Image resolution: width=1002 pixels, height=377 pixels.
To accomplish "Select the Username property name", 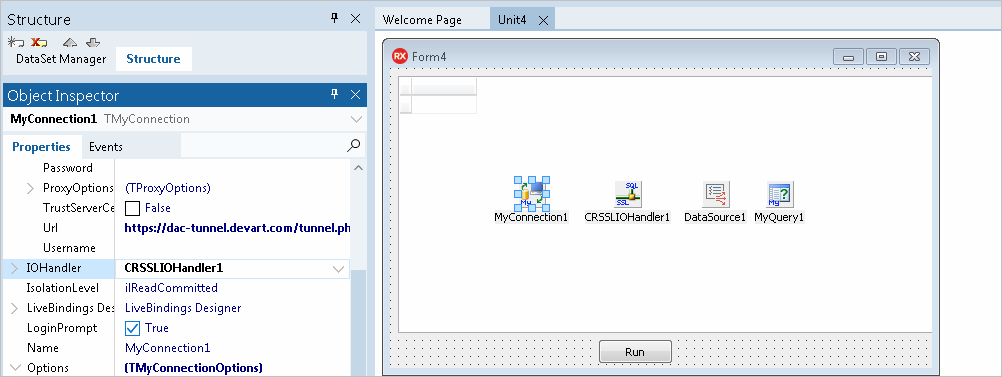I will 69,248.
